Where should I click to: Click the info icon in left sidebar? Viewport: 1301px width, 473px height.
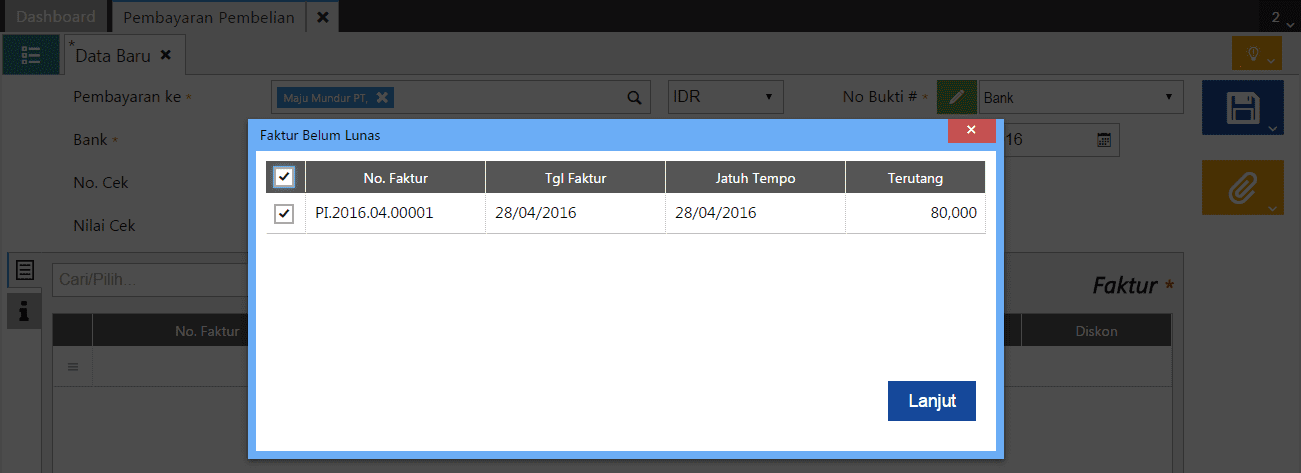tap(24, 312)
